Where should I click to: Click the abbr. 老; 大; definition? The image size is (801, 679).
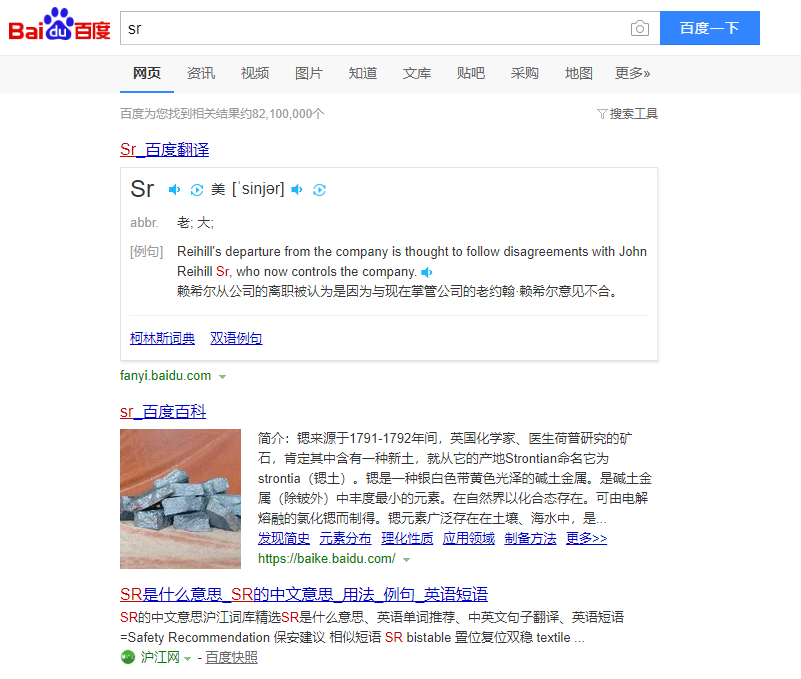point(172,223)
